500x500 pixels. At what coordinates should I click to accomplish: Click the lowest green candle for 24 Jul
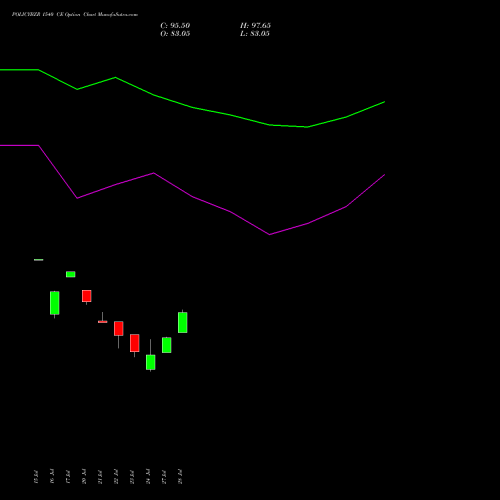(151, 362)
